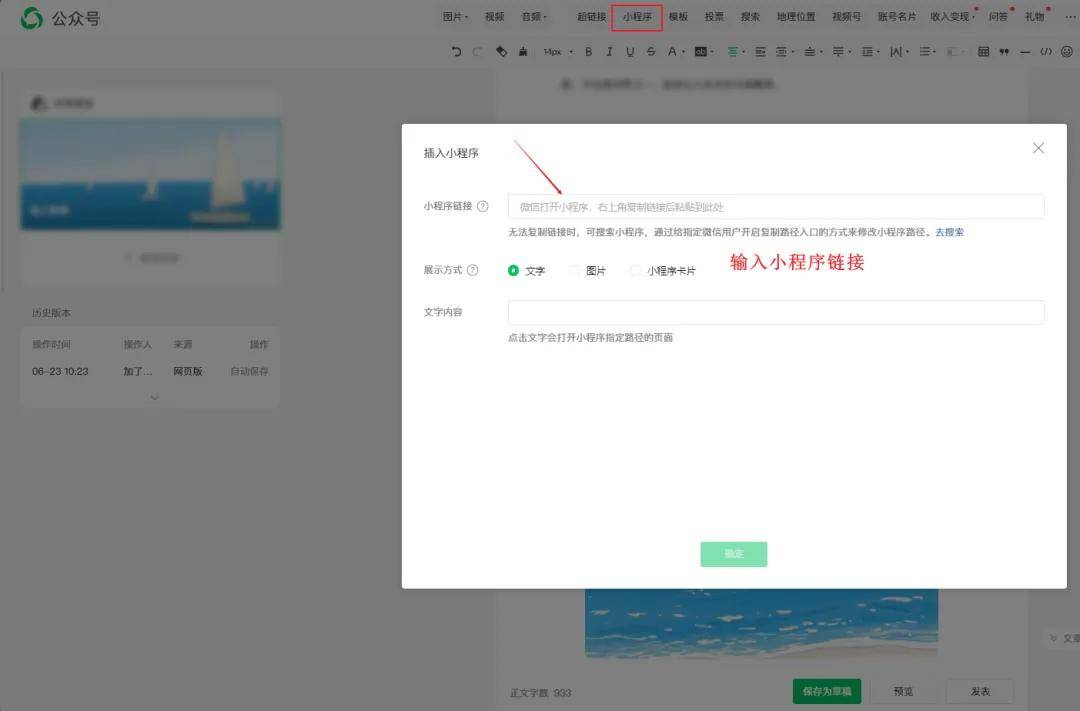Insert horizontal divider line icon
Viewport: 1080px width, 711px height.
(x=1025, y=52)
